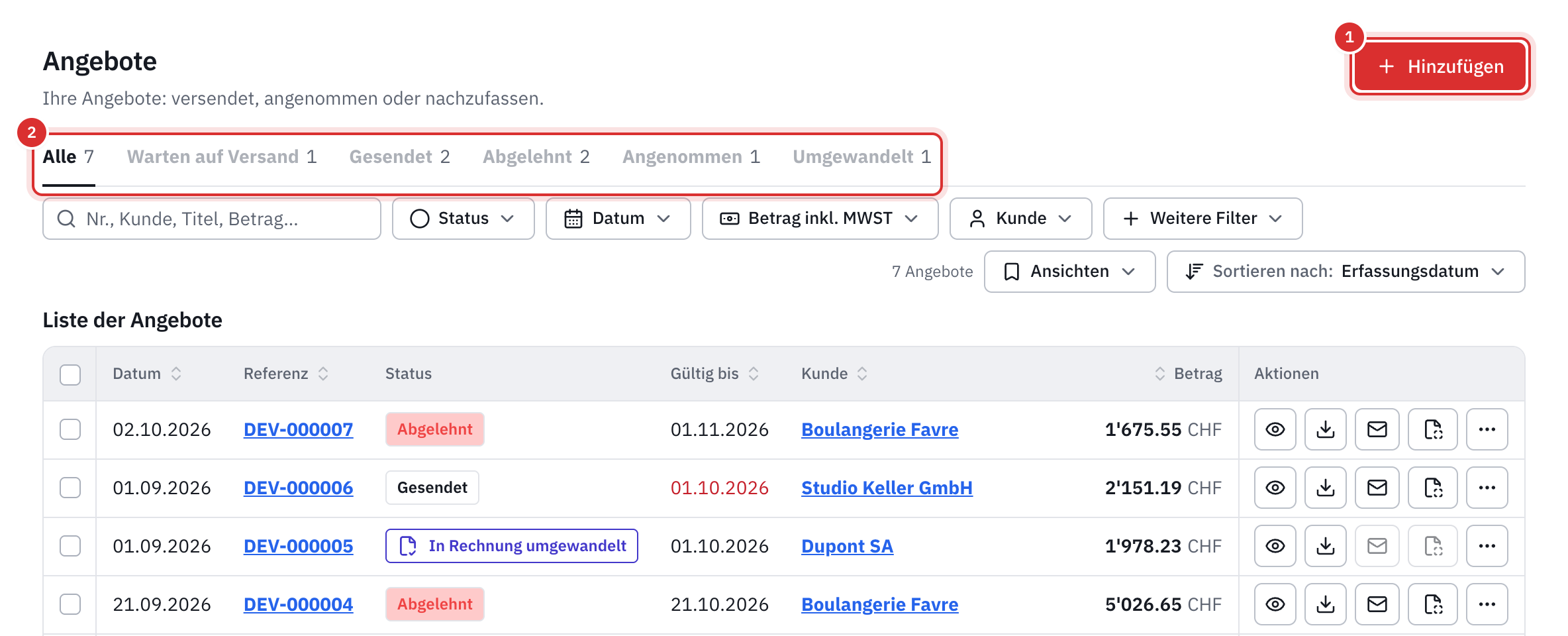The image size is (1568, 636).
Task: Select checkbox for row DEV-000007
Action: coord(70,429)
